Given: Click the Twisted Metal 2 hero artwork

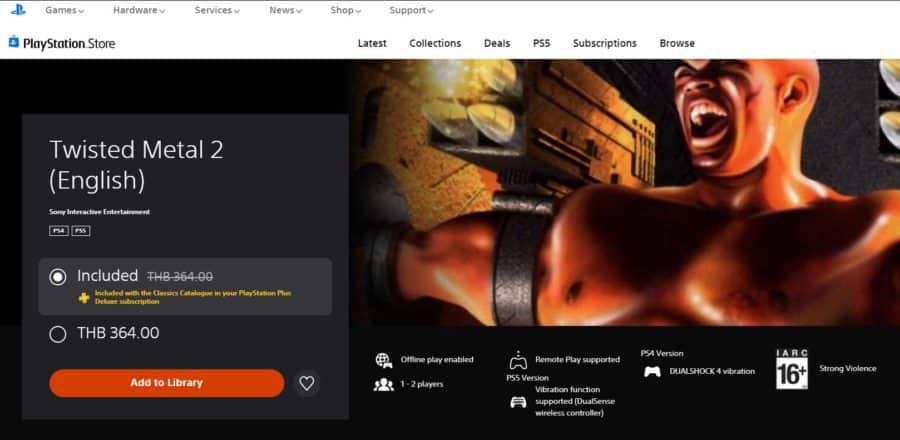Looking at the screenshot, I should pyautogui.click(x=626, y=192).
